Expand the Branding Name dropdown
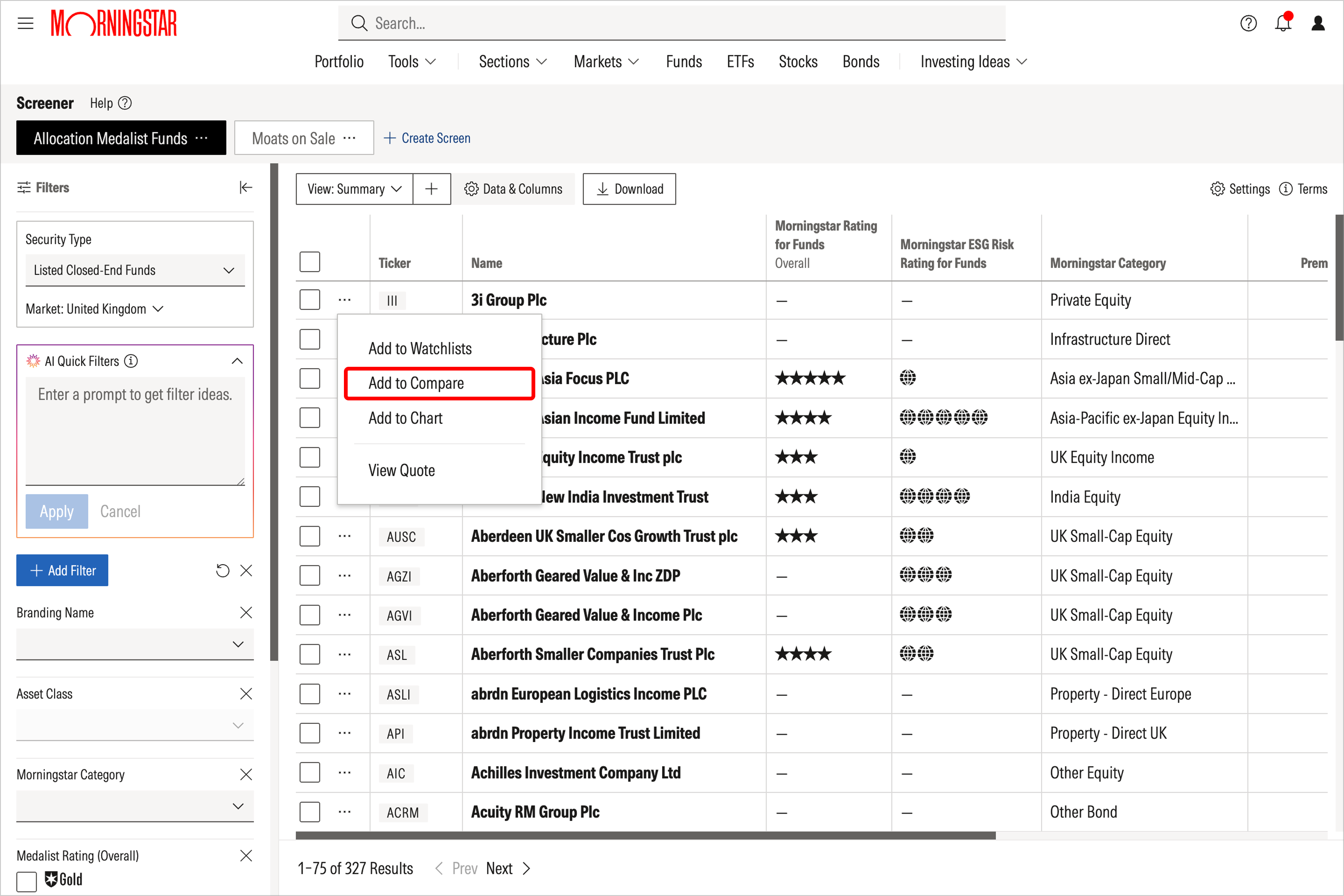 pyautogui.click(x=135, y=644)
